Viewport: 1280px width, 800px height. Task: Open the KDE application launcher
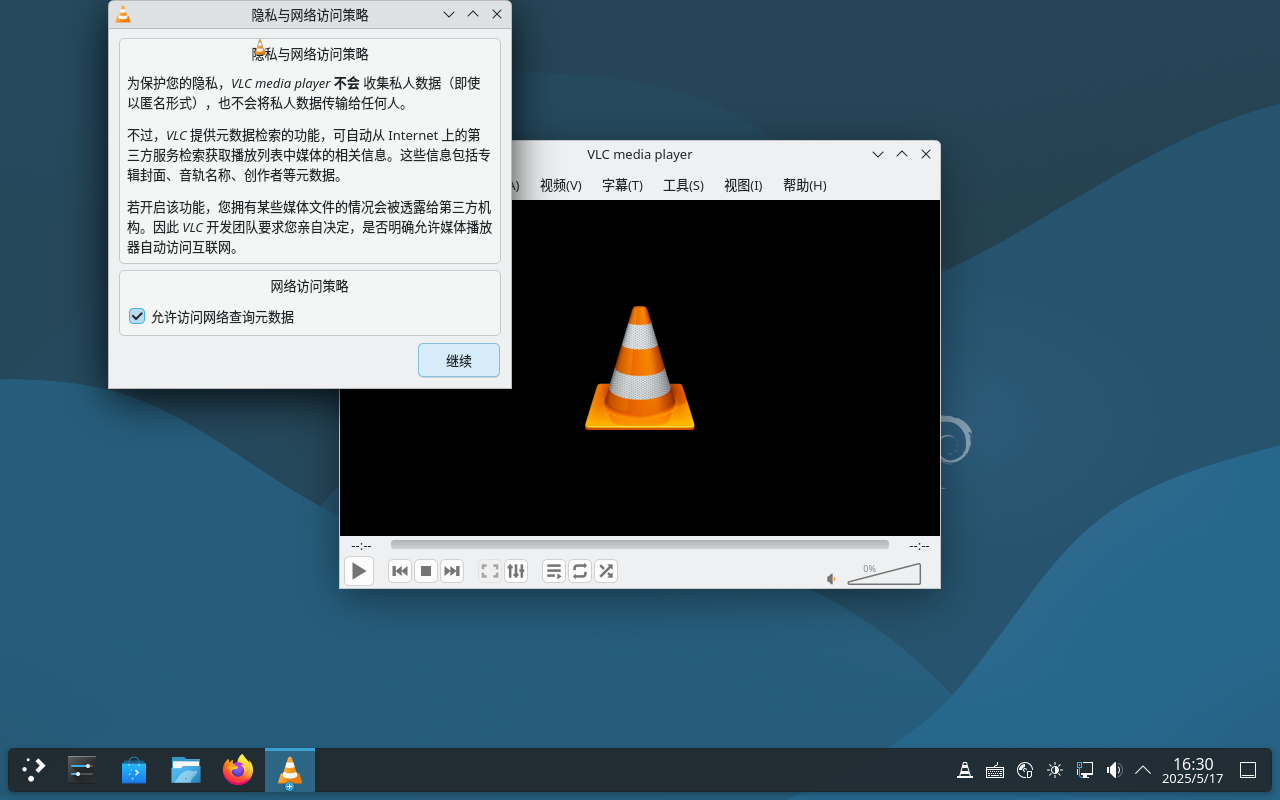coord(33,769)
